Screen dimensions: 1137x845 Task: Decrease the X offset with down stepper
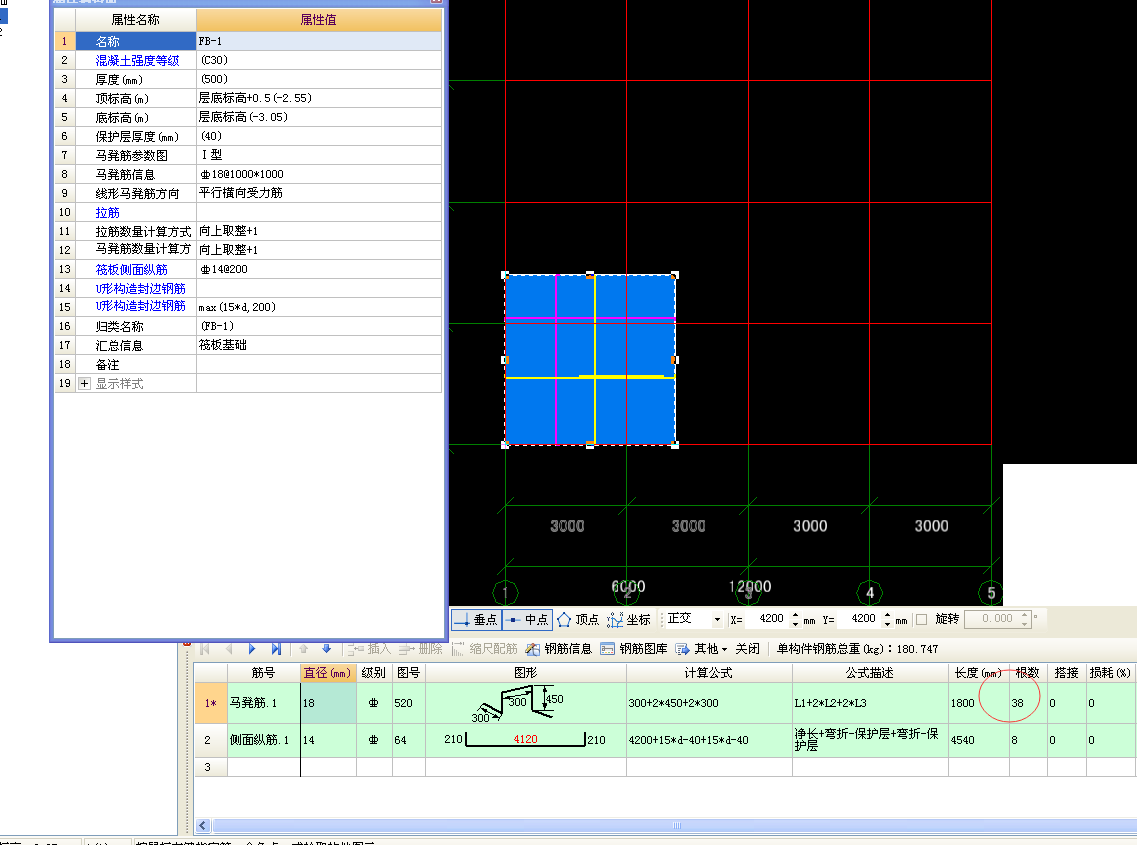point(795,623)
